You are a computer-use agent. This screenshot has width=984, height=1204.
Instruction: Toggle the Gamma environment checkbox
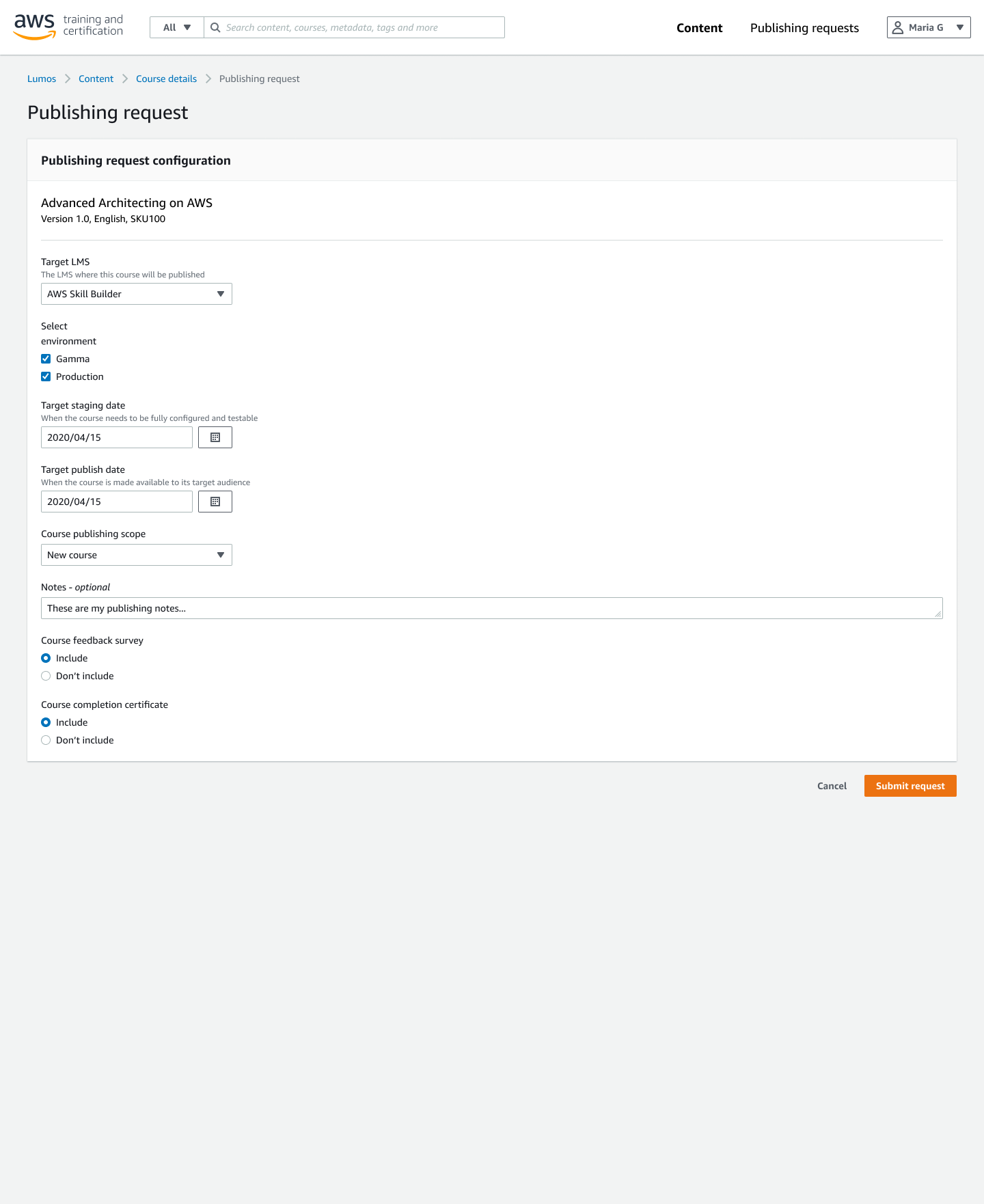click(x=46, y=359)
